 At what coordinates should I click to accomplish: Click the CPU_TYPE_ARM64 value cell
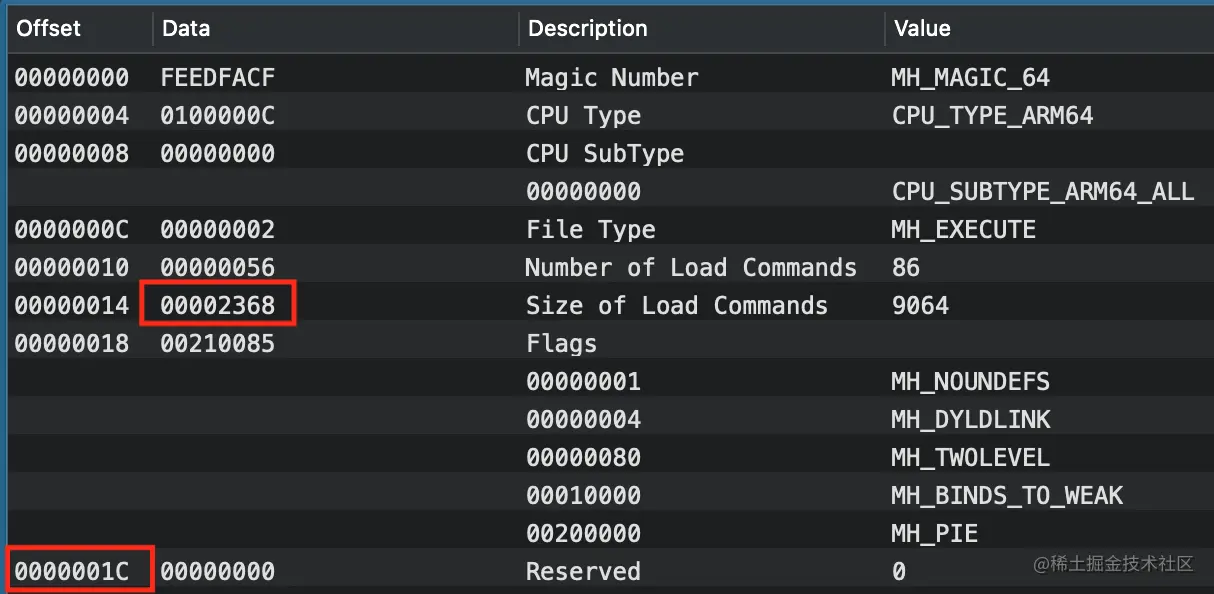click(992, 116)
